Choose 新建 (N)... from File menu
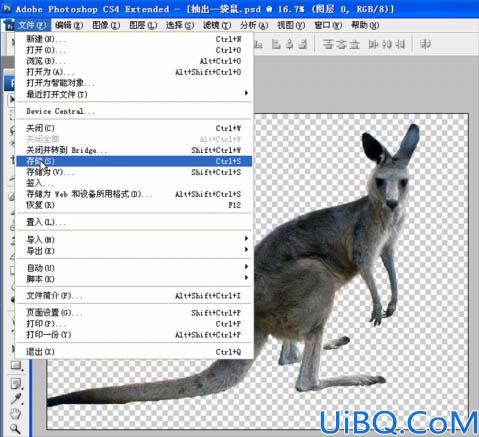Screen dimensions: 479x437 pyautogui.click(x=134, y=39)
